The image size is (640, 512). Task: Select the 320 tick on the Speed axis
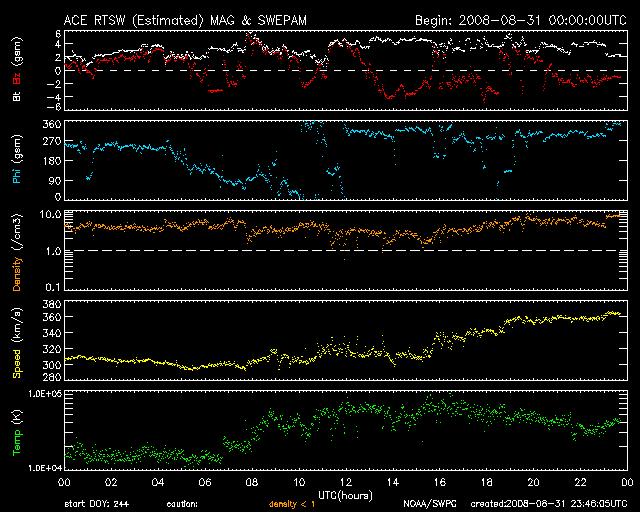52,349
